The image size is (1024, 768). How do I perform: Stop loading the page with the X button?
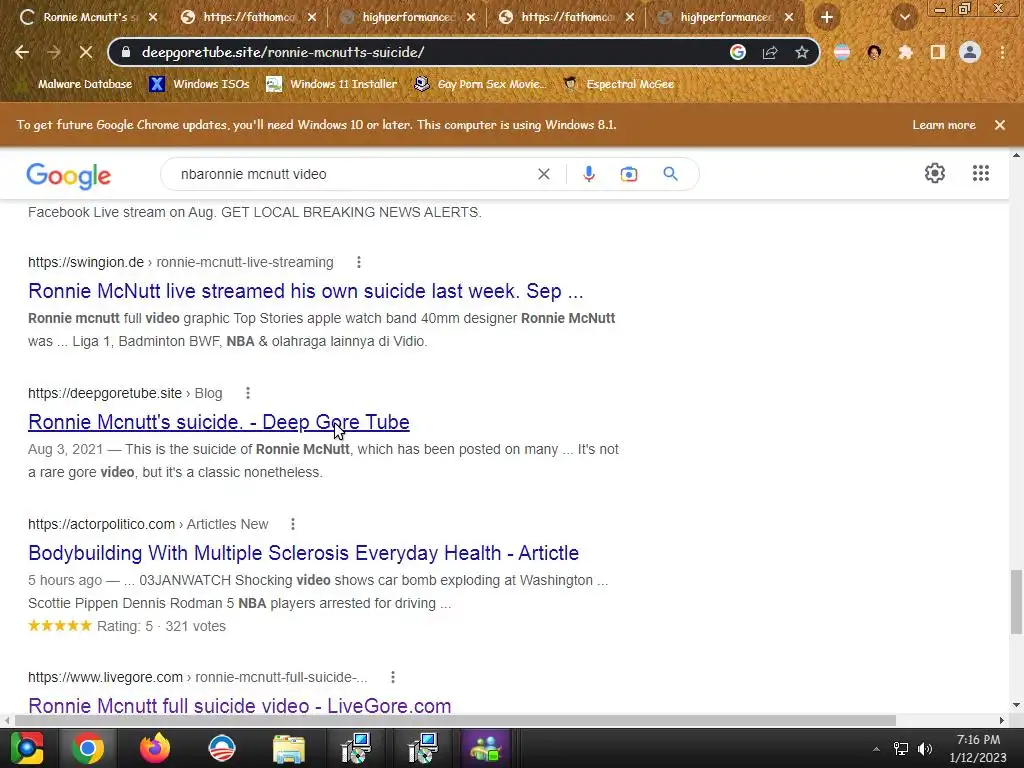[86, 52]
